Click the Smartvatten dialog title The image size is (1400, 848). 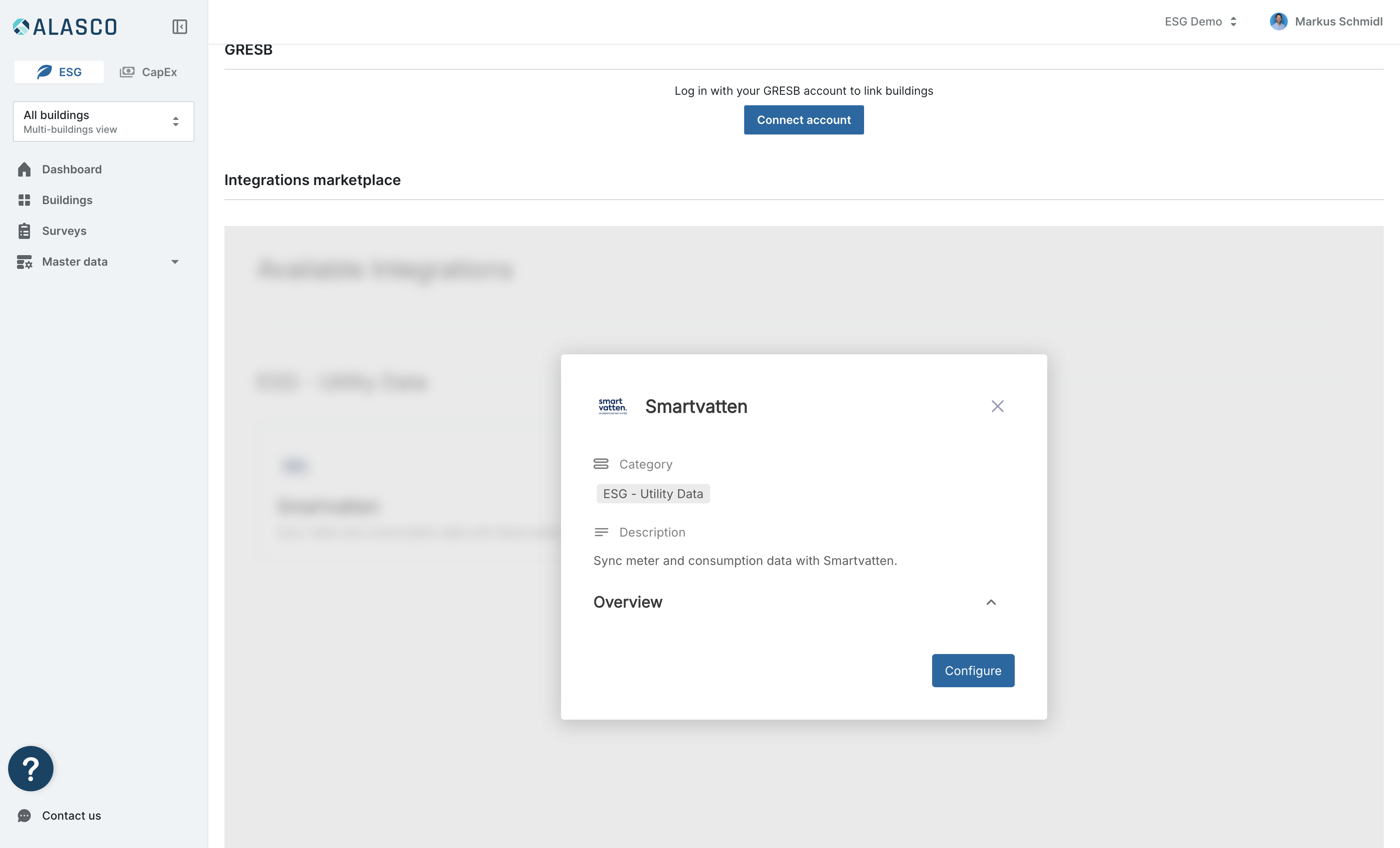click(x=696, y=407)
